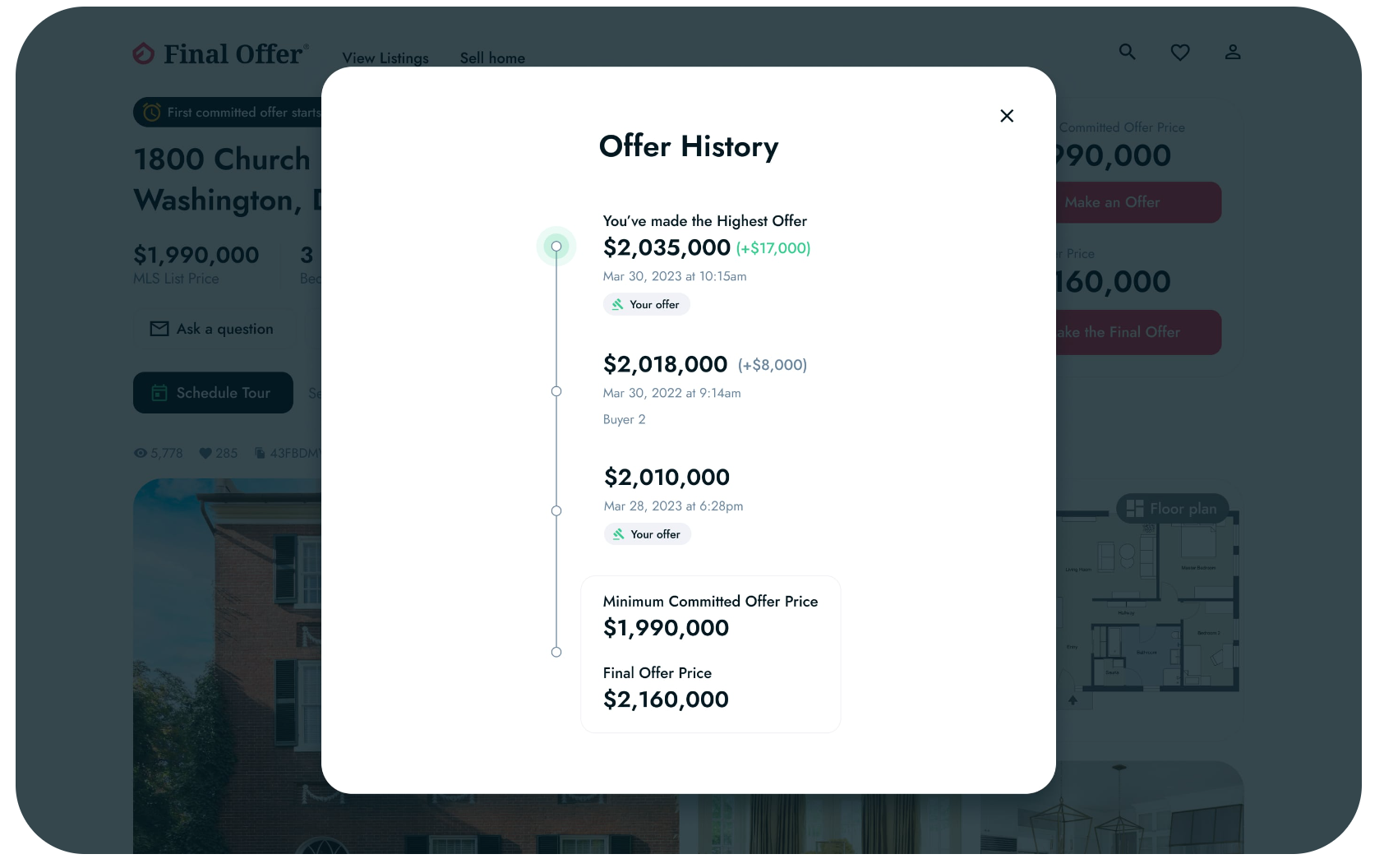Open the View Listings menu
The width and height of the screenshot is (1384, 868).
click(x=385, y=58)
